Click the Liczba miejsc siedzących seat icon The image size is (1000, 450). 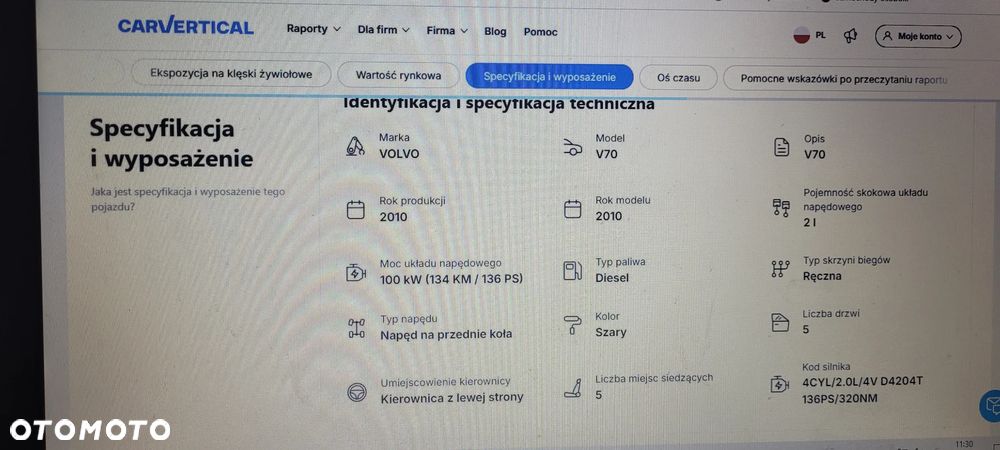click(573, 388)
